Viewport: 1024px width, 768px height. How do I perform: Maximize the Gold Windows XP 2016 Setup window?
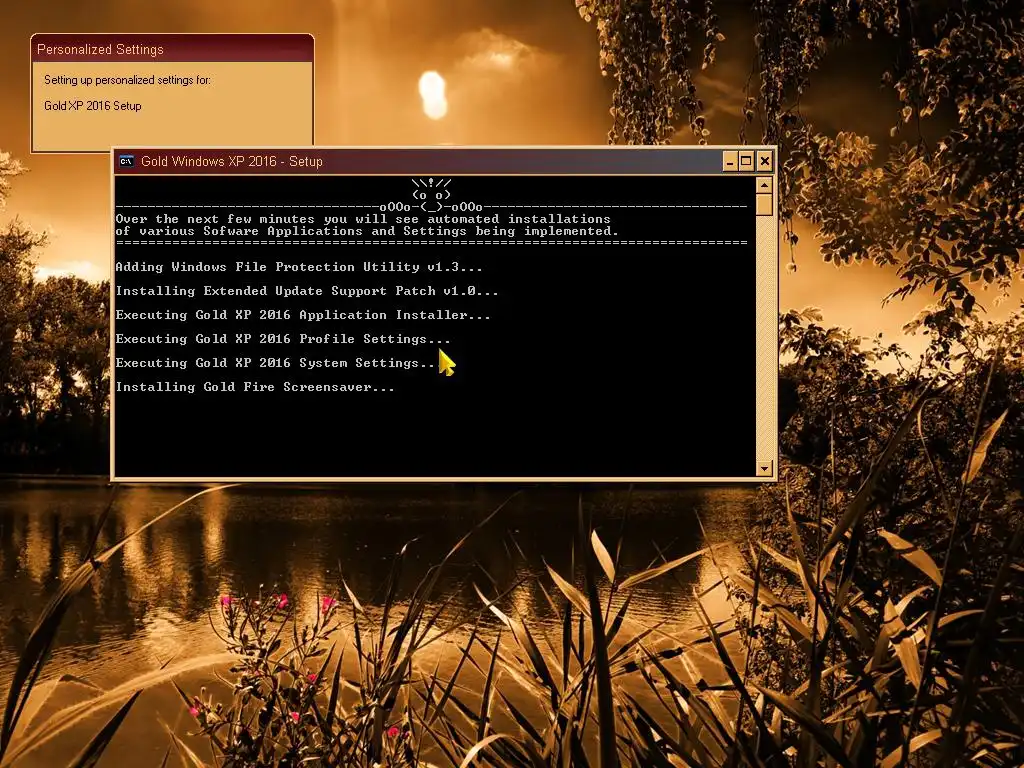pyautogui.click(x=746, y=161)
